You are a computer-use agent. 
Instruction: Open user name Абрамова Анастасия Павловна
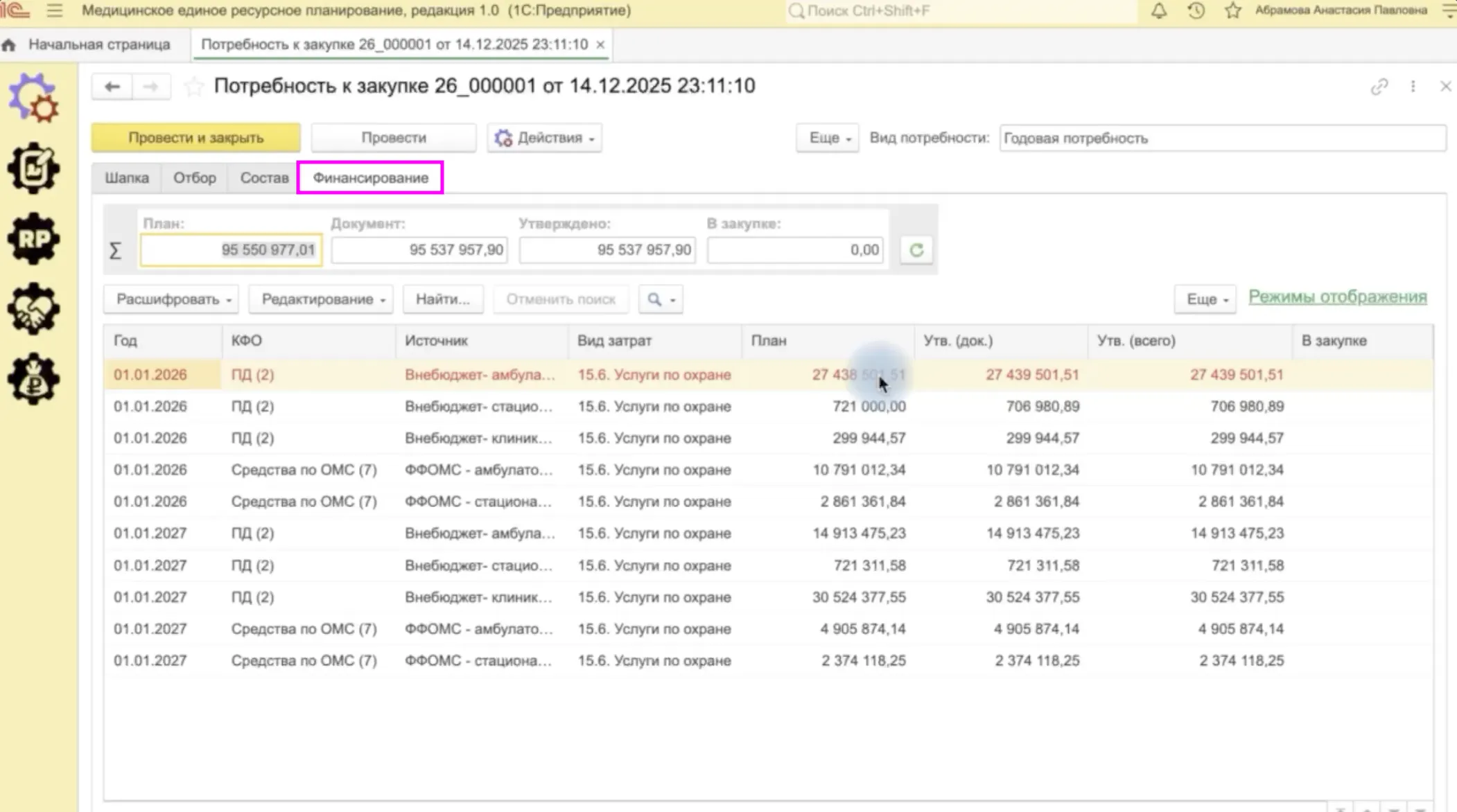[1341, 10]
